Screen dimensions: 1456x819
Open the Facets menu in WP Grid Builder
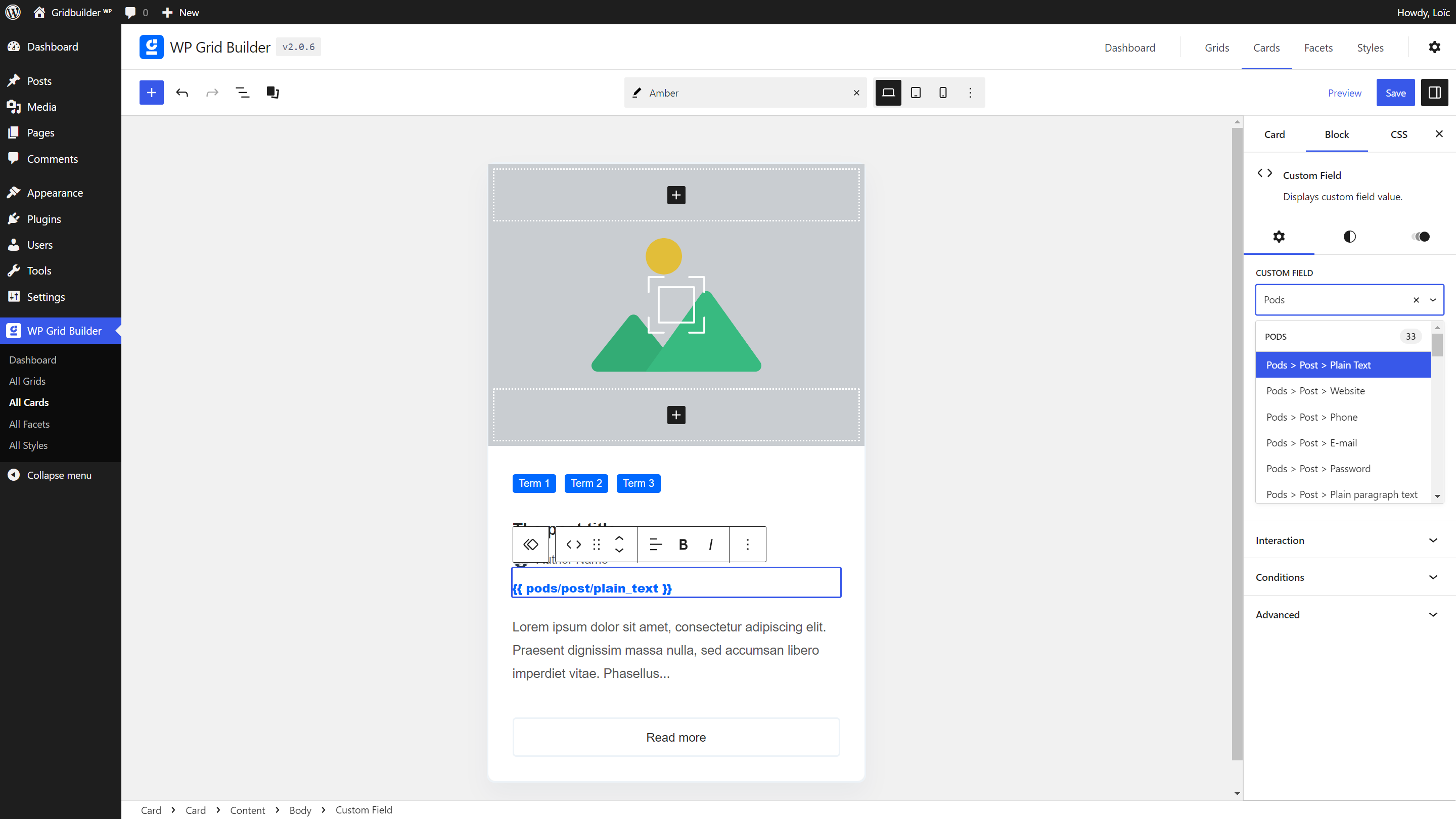pyautogui.click(x=1318, y=48)
